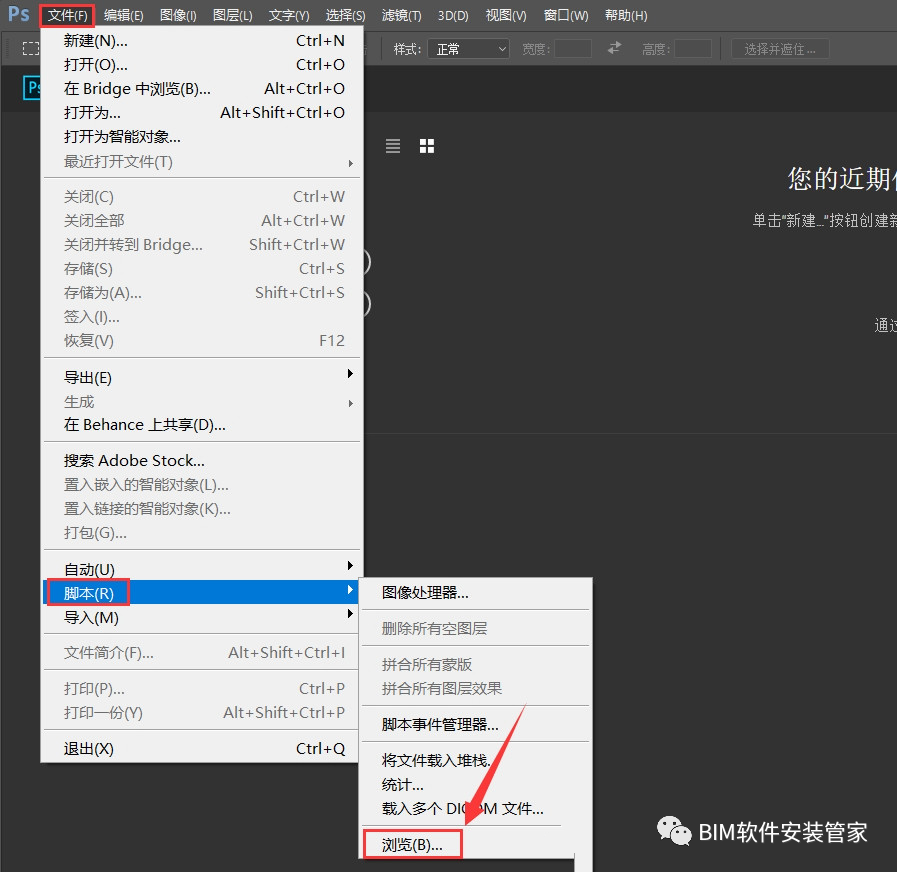Click 浏览(B)... in scripts submenu
Viewport: 897px width, 872px height.
412,845
